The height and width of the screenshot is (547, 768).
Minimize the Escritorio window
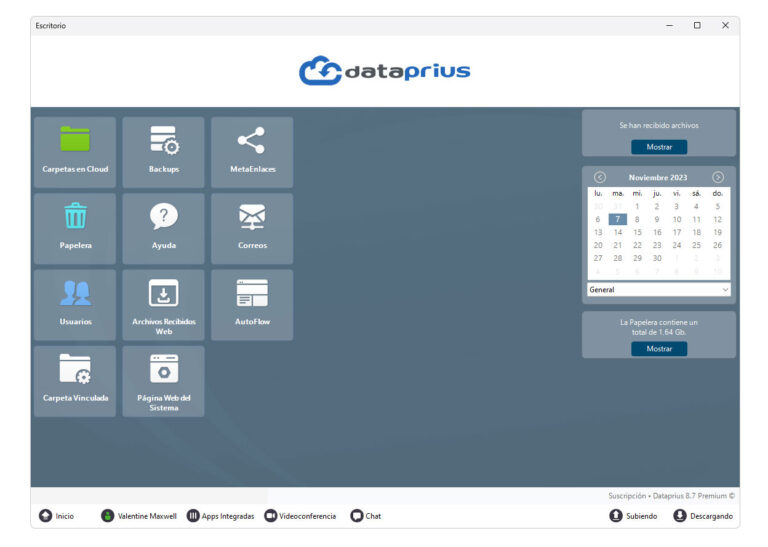(x=670, y=25)
